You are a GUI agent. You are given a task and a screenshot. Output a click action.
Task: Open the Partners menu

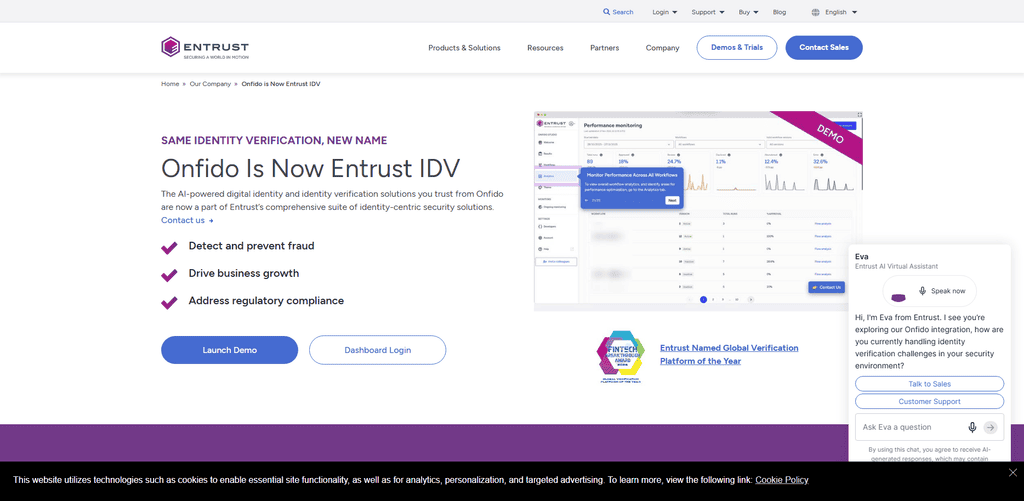point(605,48)
